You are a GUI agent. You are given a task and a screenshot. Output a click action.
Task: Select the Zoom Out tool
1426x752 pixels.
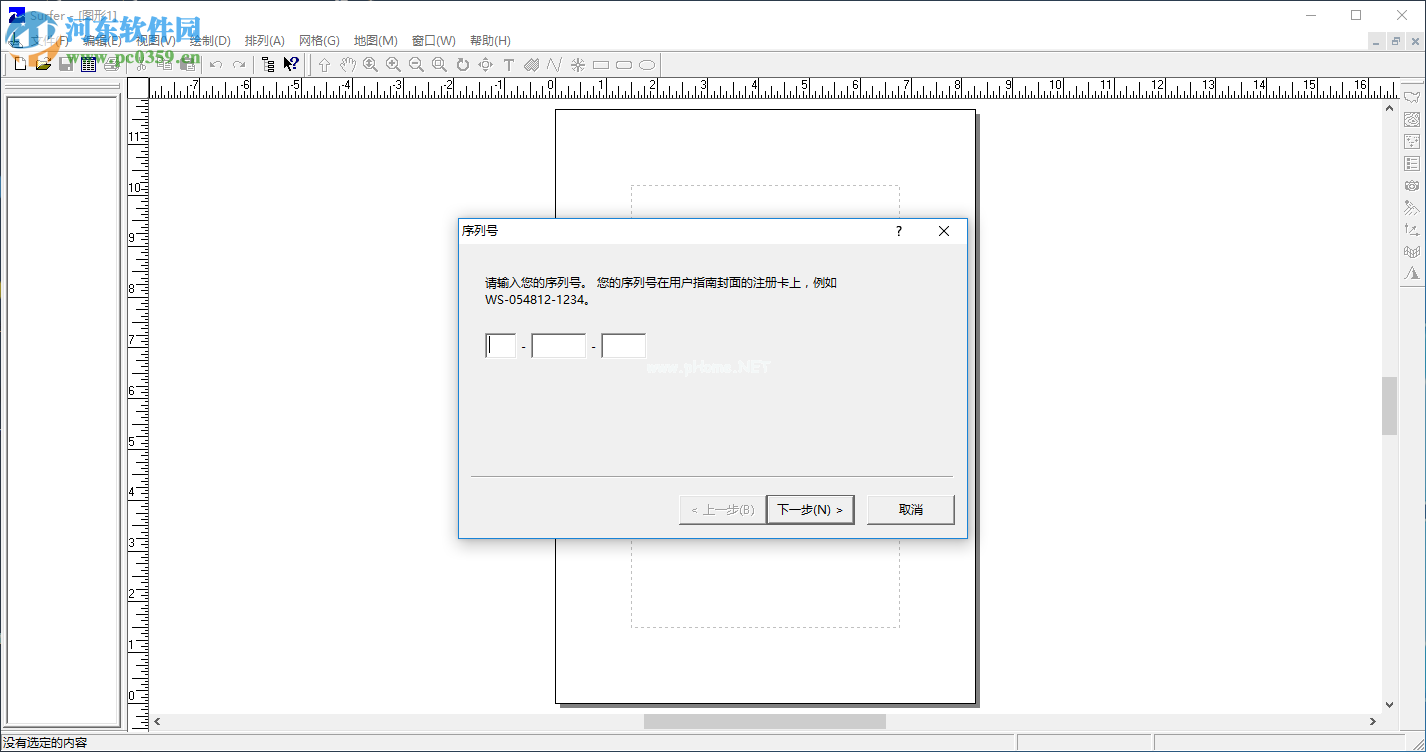(x=416, y=64)
